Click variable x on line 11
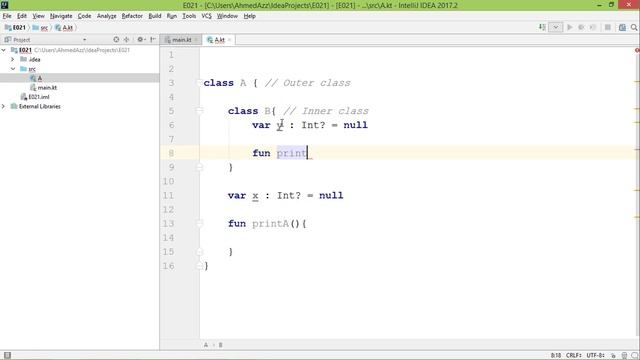 (255, 196)
